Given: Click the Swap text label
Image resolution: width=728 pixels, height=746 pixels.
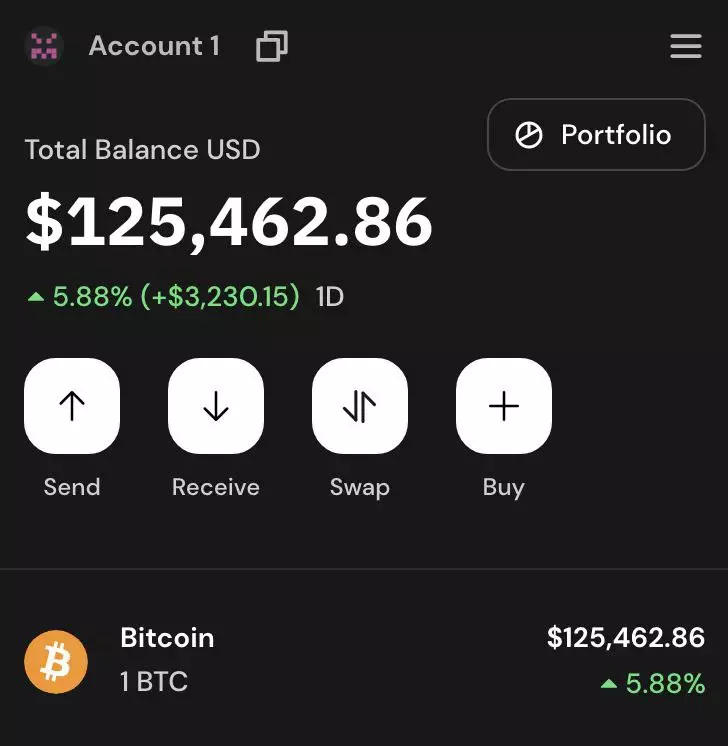Looking at the screenshot, I should pos(360,487).
